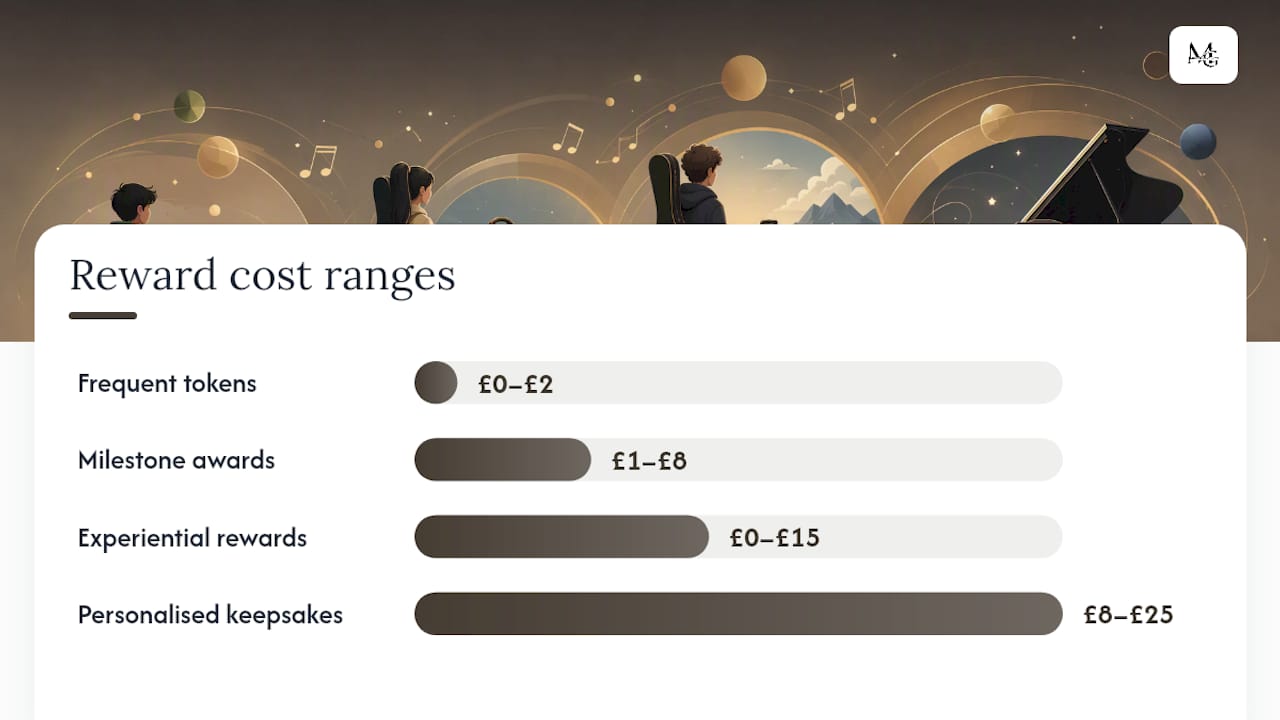
Task: Click the Frequent tokens label
Action: tap(167, 383)
